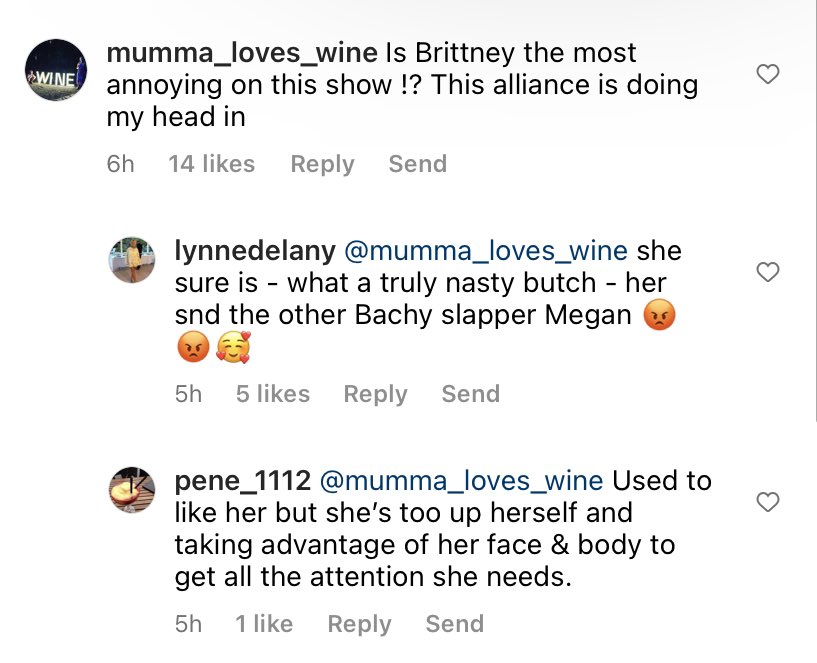817x663 pixels.
Task: Follow the @mumma_loves_wine mention in pene_1112's reply
Action: point(461,481)
